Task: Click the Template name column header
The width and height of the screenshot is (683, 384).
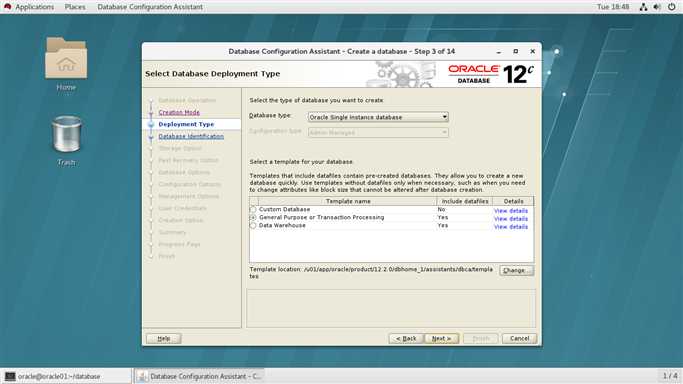Action: coord(348,201)
